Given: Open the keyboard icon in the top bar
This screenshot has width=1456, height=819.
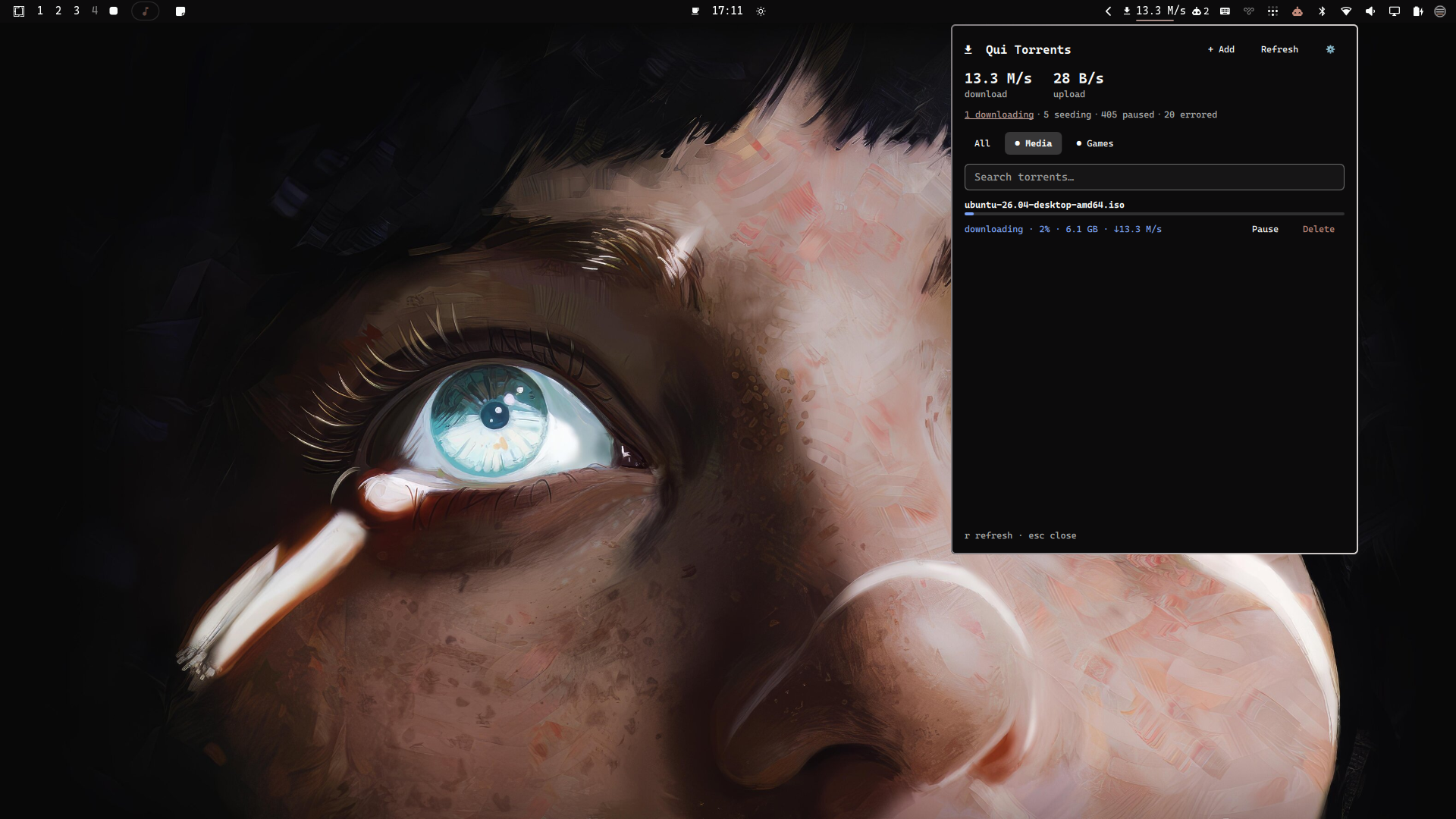Looking at the screenshot, I should click(x=1225, y=11).
